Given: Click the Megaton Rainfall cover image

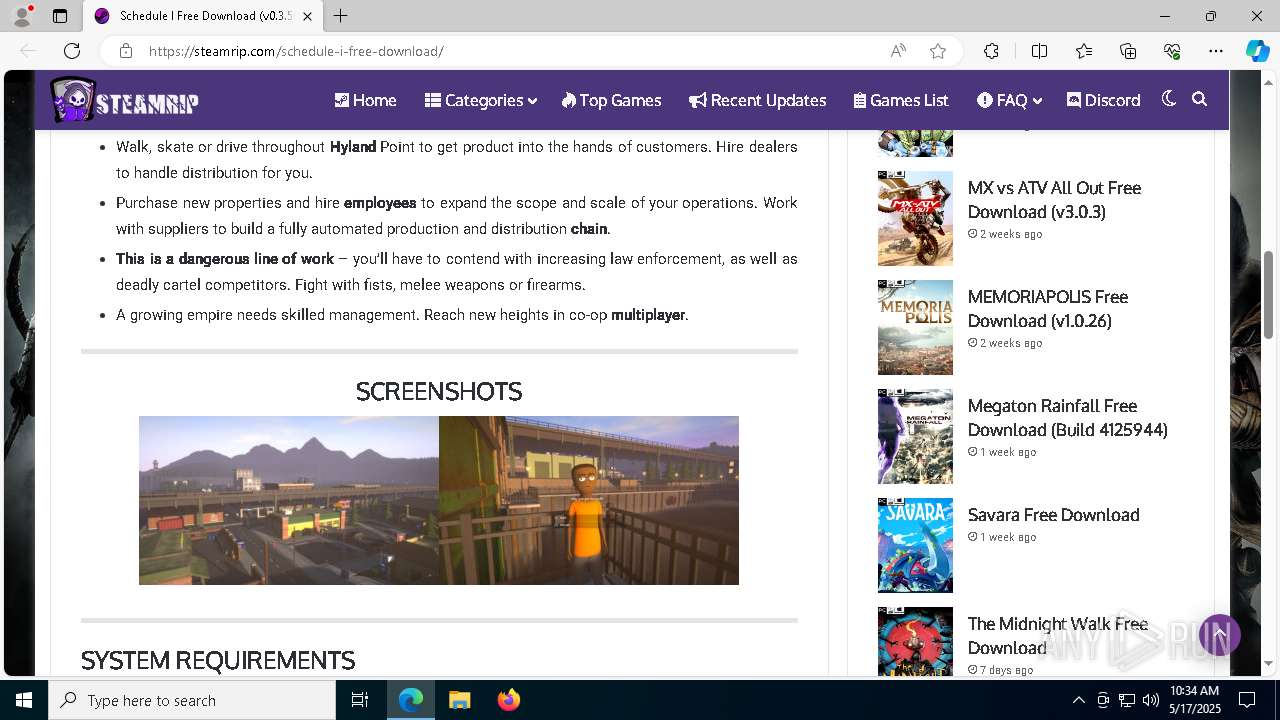Looking at the screenshot, I should click(x=915, y=436).
